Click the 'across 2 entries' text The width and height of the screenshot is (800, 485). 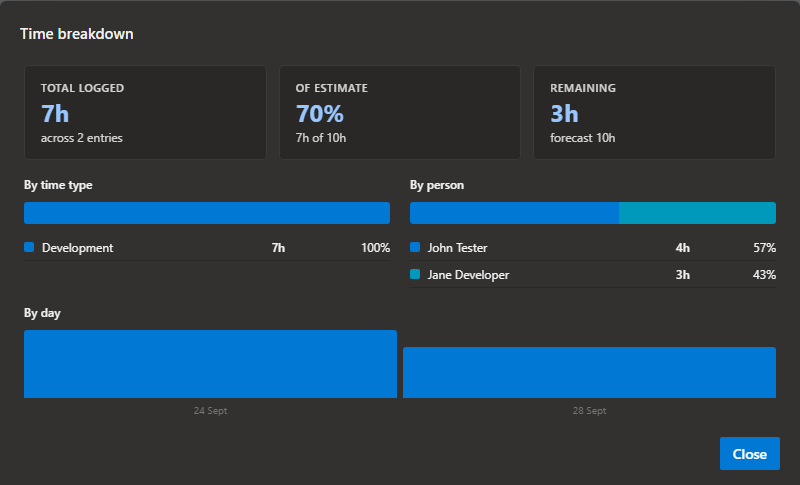[82, 138]
